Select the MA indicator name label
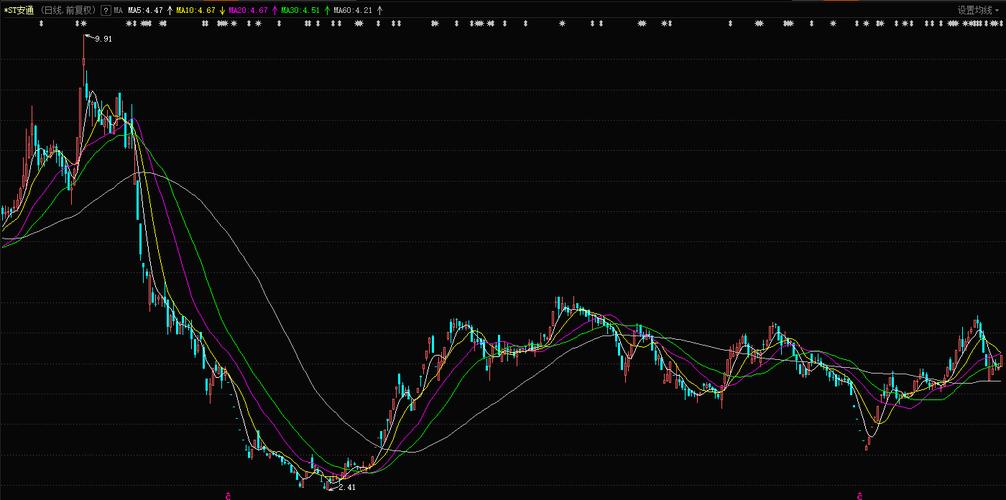This screenshot has height=500, width=1006. point(118,10)
